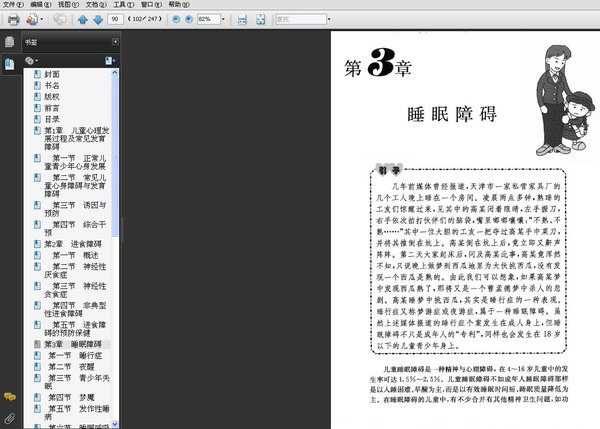Open the 文档 menu

[x=96, y=5]
